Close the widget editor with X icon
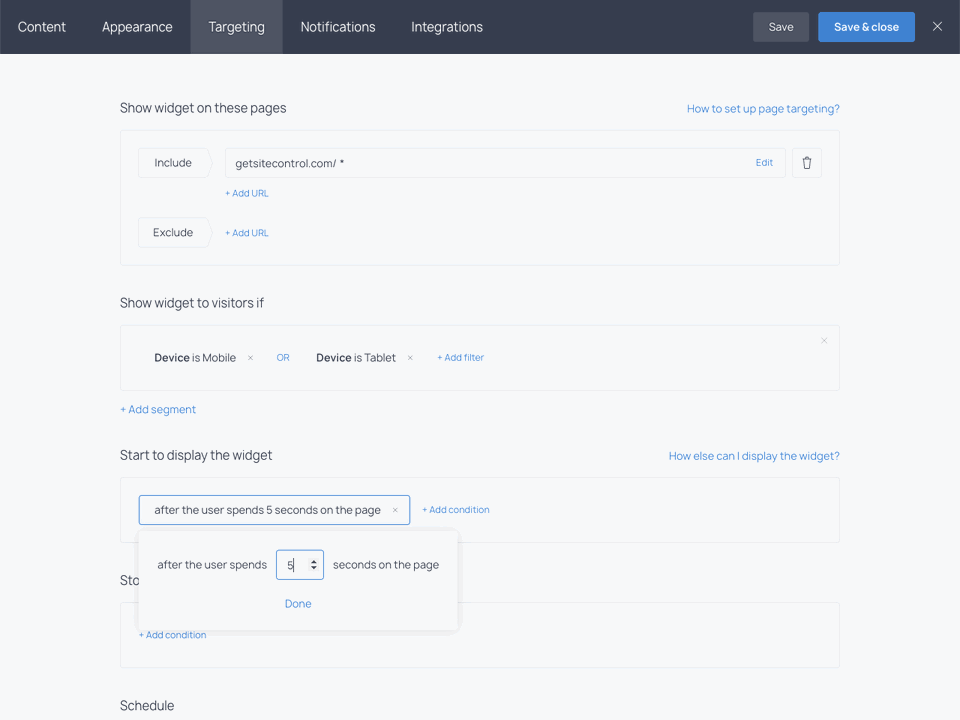960x720 pixels. point(937,27)
